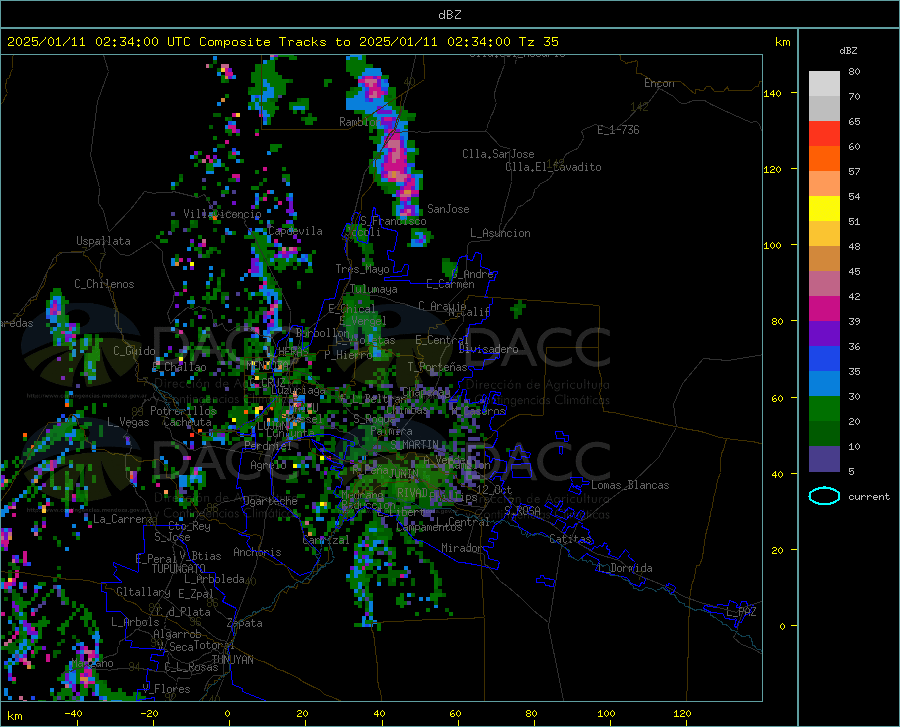Screen dimensions: 900x727
Task: Click the SanJose town label
Action: [448, 209]
